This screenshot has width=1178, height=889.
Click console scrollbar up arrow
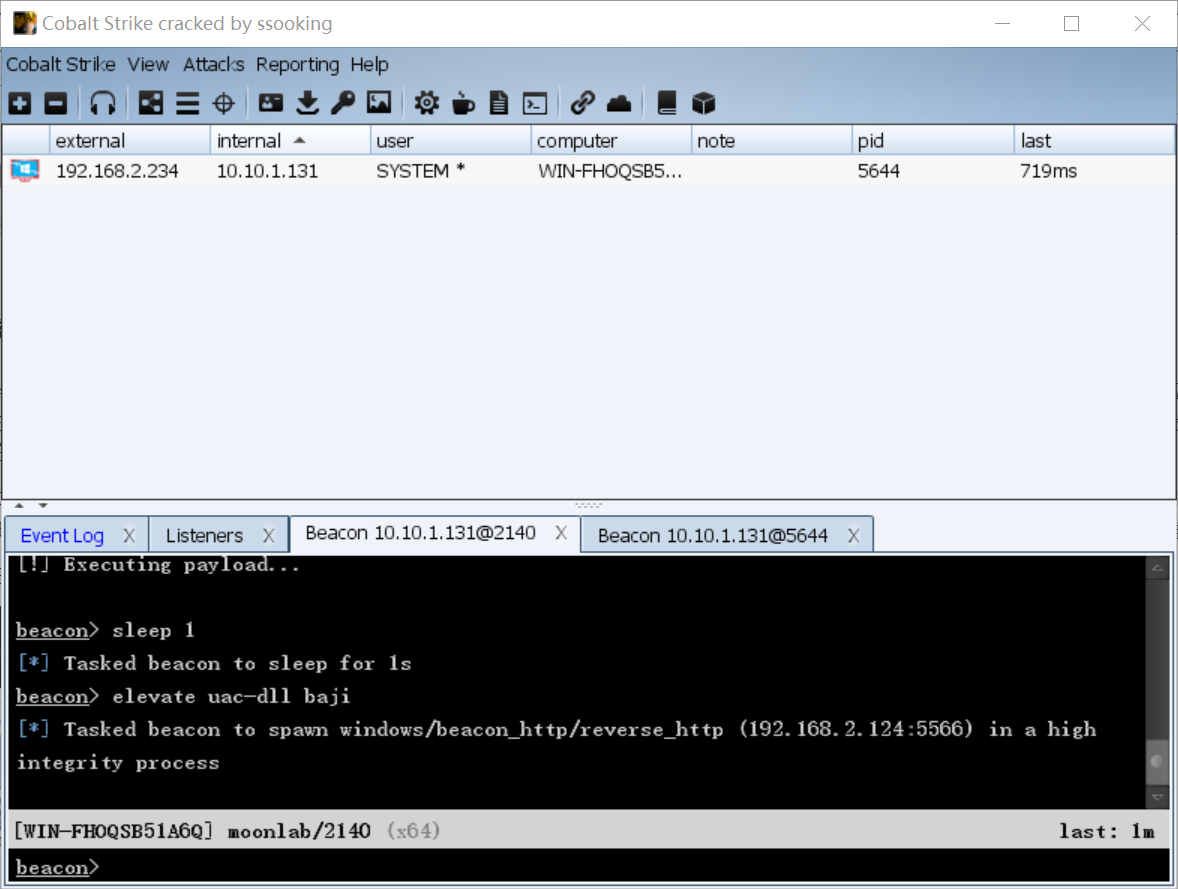1157,569
